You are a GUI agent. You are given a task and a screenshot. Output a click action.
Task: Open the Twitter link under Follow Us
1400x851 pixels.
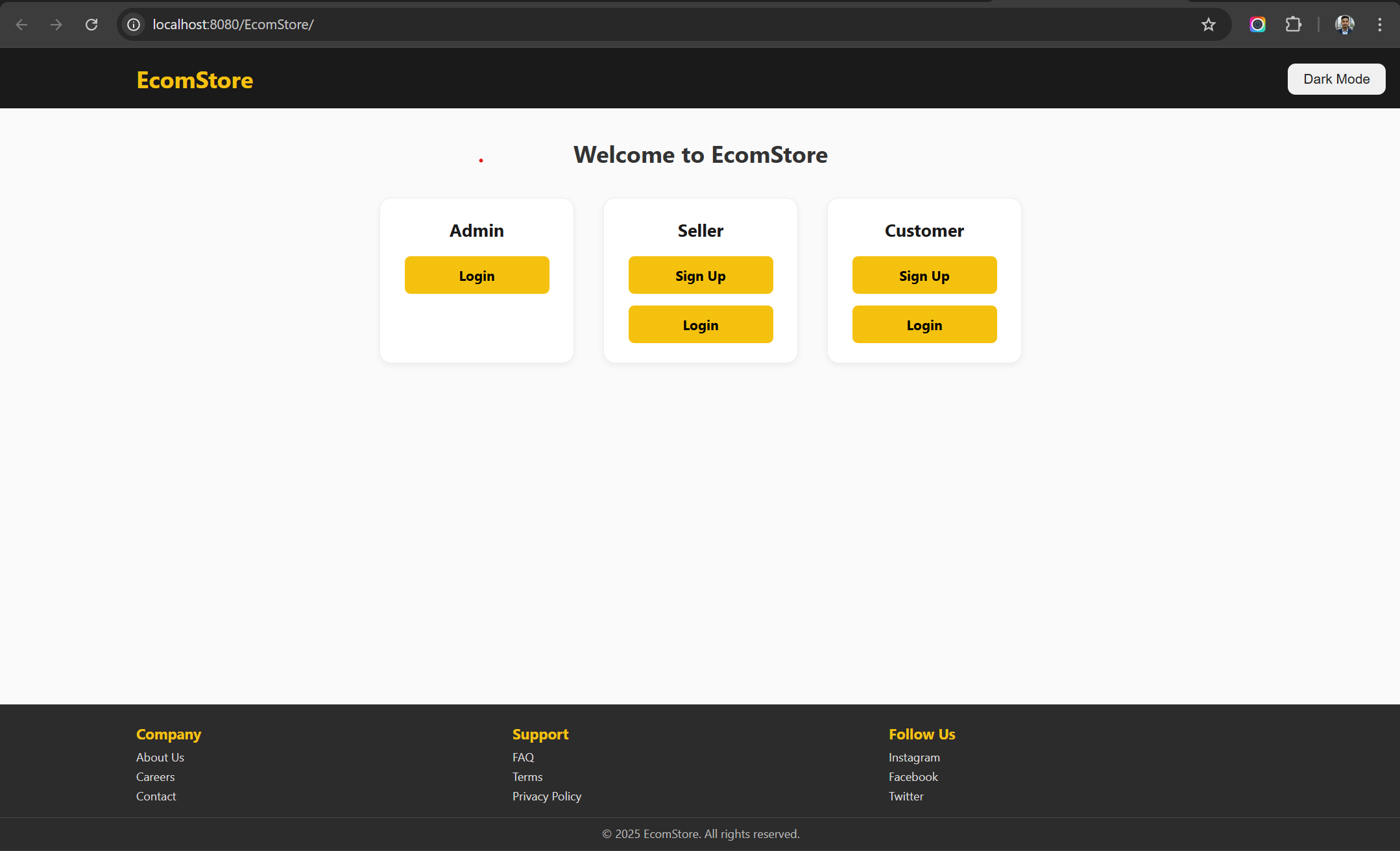pyautogui.click(x=906, y=796)
